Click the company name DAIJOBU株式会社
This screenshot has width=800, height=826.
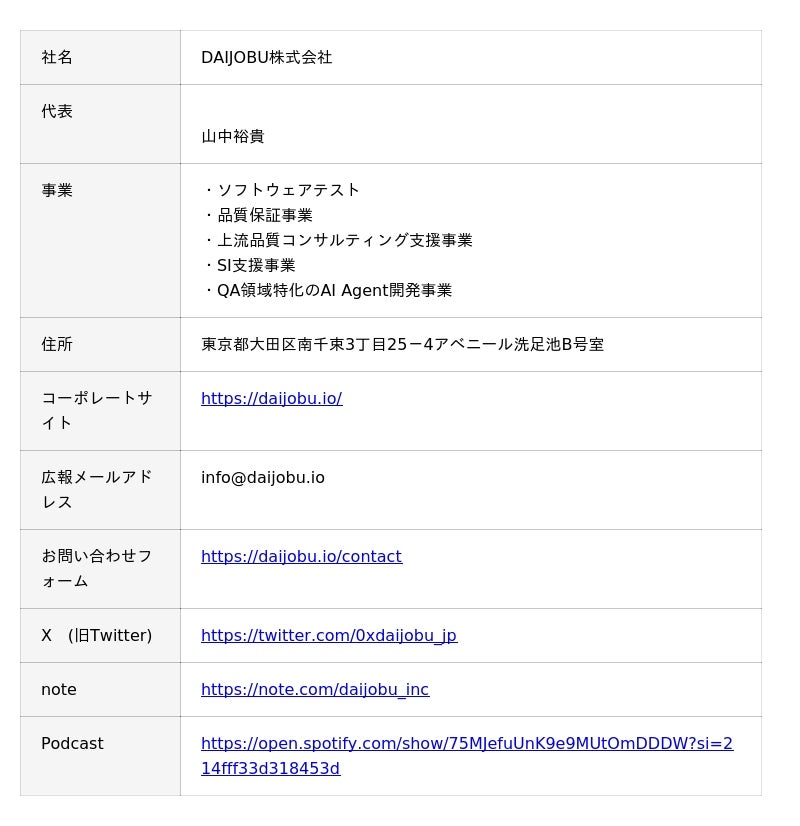click(x=266, y=57)
